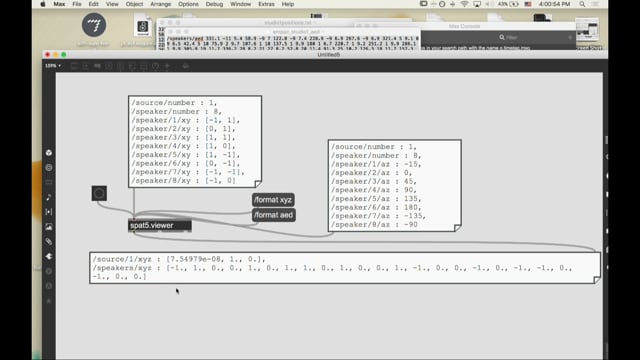Open the audio note icon in left sidebar

coord(49,197)
